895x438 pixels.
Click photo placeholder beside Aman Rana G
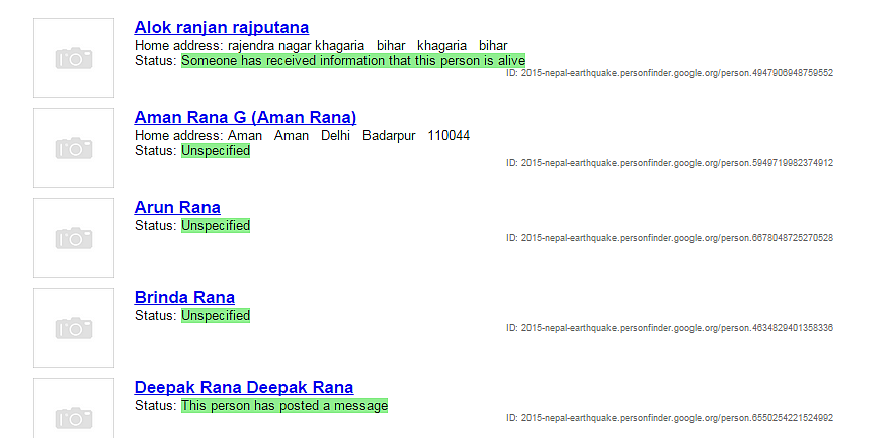[x=74, y=148]
